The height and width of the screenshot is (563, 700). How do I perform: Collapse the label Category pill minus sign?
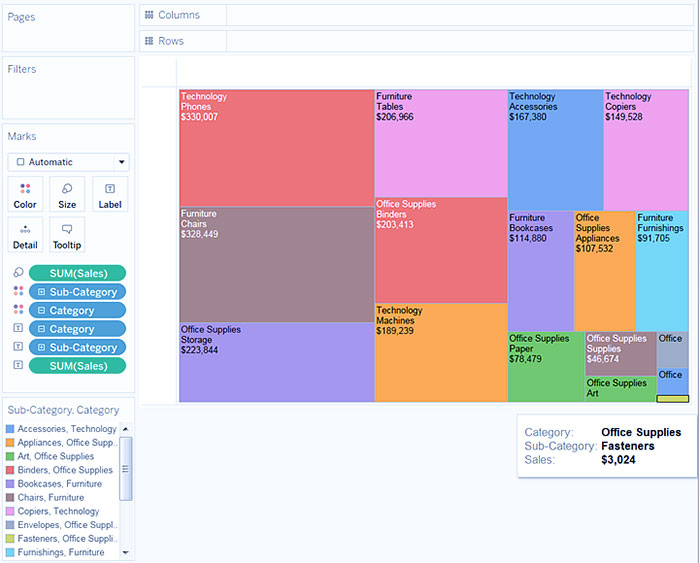click(42, 329)
